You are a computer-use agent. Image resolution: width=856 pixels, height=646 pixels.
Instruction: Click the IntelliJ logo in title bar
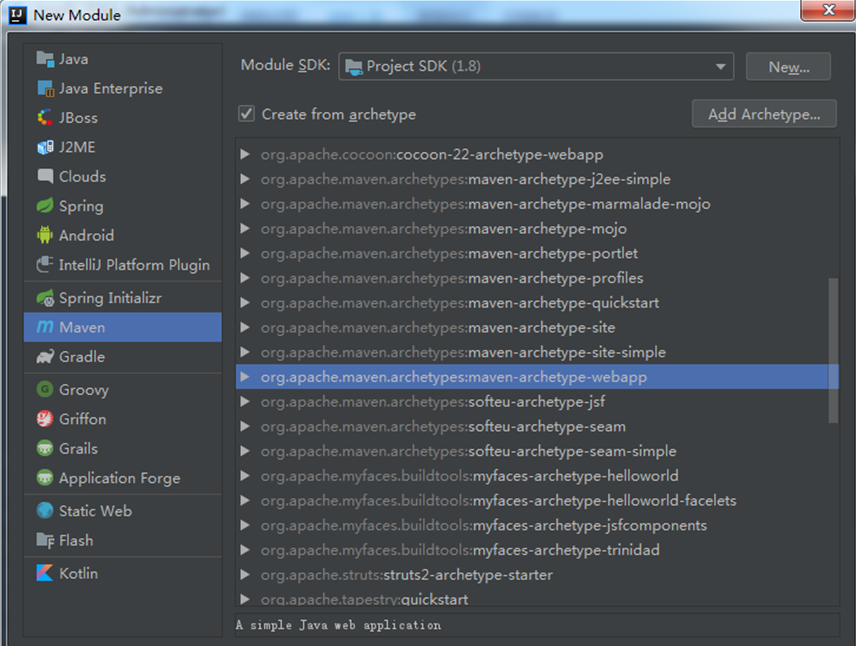[17, 15]
